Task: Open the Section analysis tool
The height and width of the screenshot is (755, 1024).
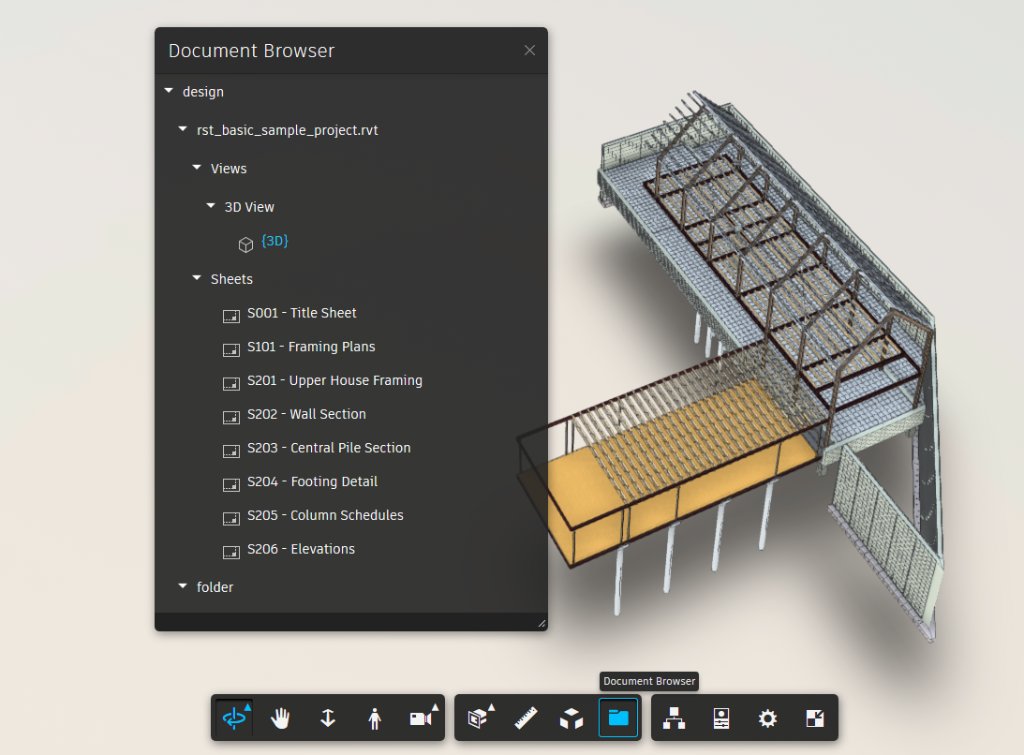Action: pyautogui.click(x=479, y=718)
